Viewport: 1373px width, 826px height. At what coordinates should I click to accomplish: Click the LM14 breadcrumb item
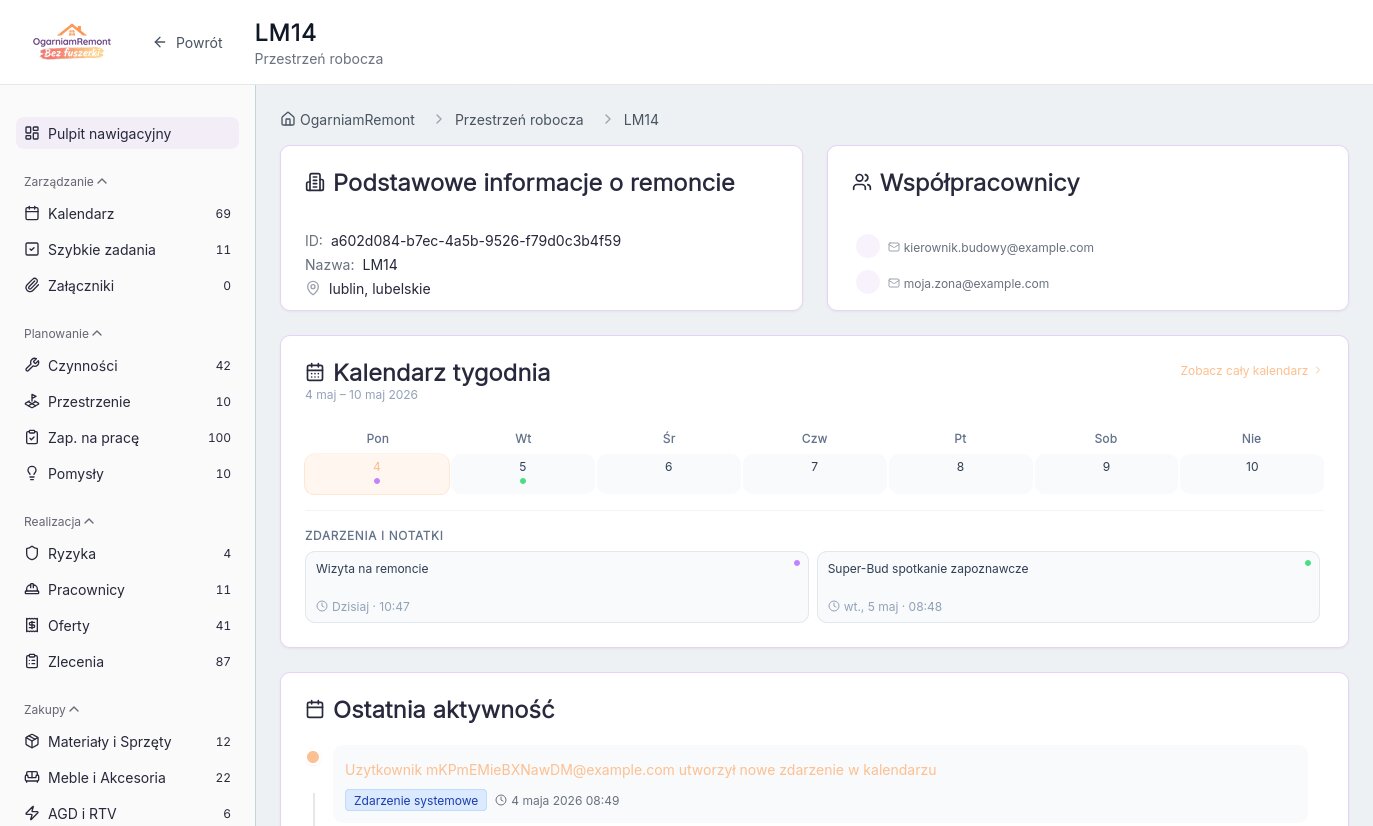tap(641, 119)
